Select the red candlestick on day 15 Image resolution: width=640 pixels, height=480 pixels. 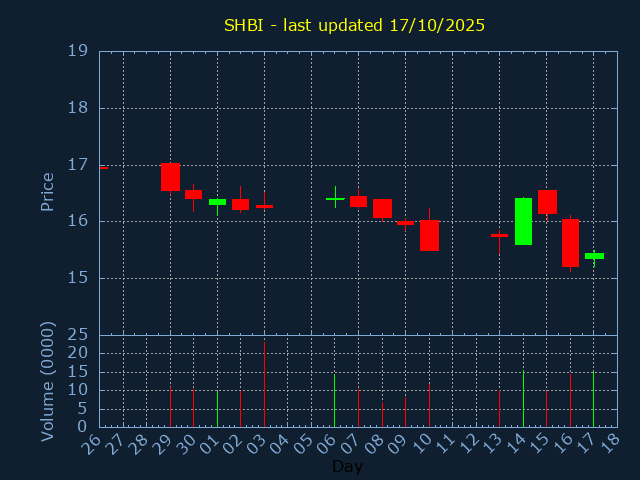point(547,201)
